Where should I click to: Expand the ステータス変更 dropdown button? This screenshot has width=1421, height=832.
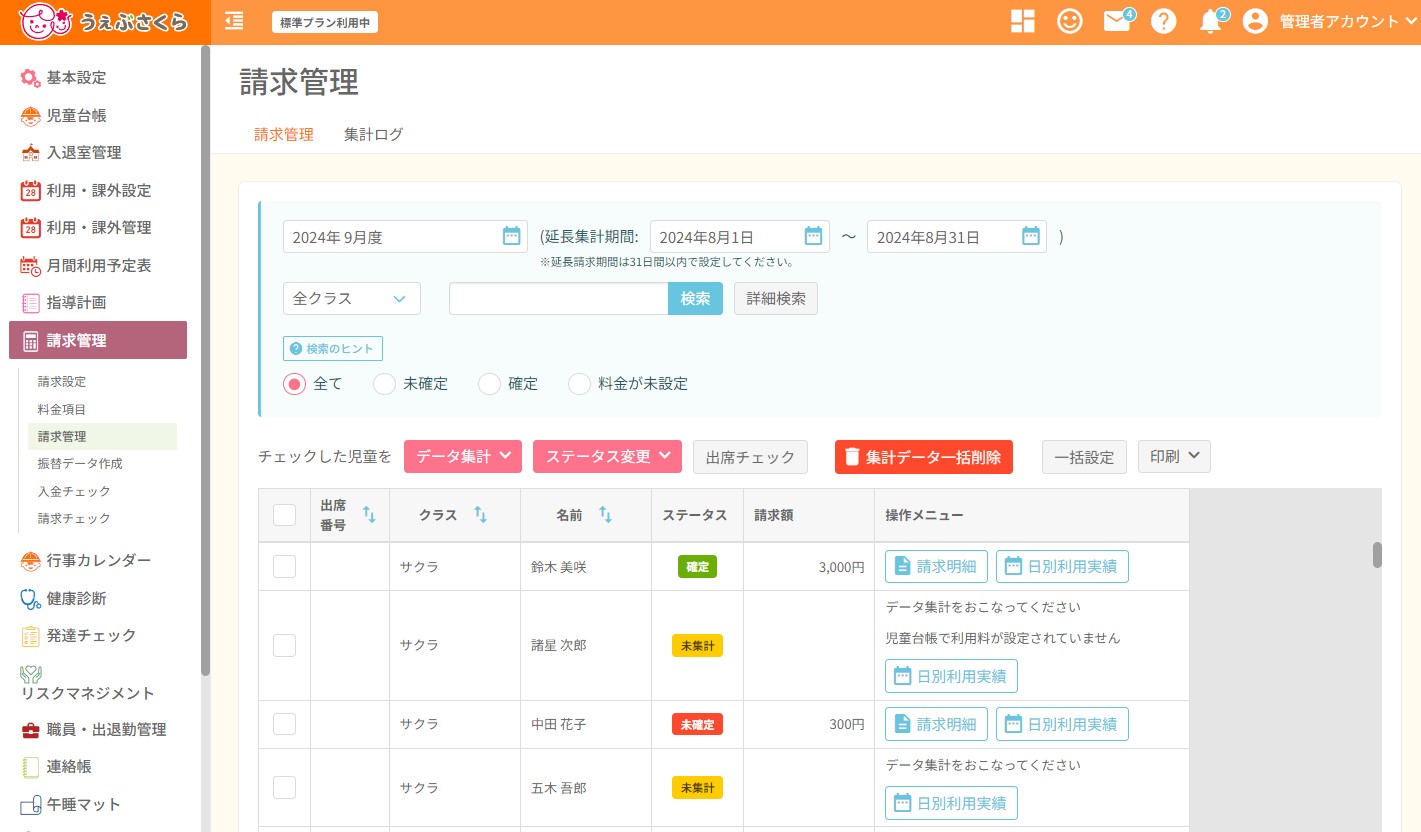pyautogui.click(x=608, y=456)
